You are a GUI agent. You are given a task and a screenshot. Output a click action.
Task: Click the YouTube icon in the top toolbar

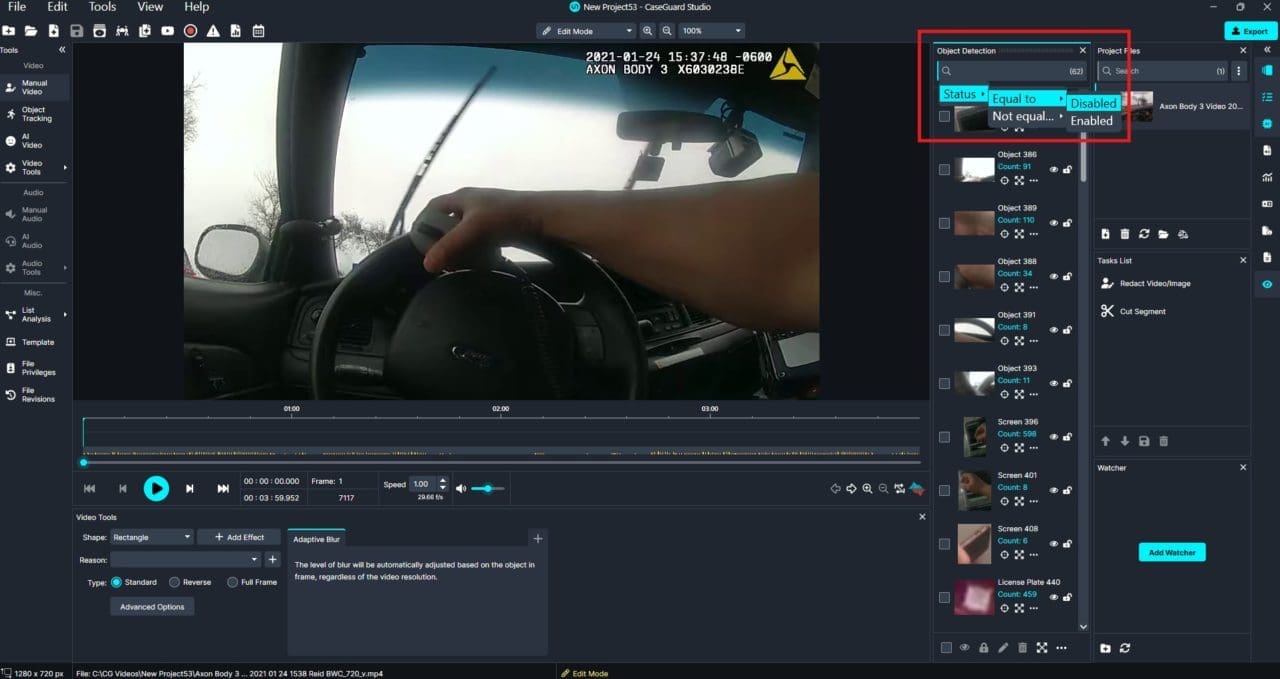coord(167,31)
